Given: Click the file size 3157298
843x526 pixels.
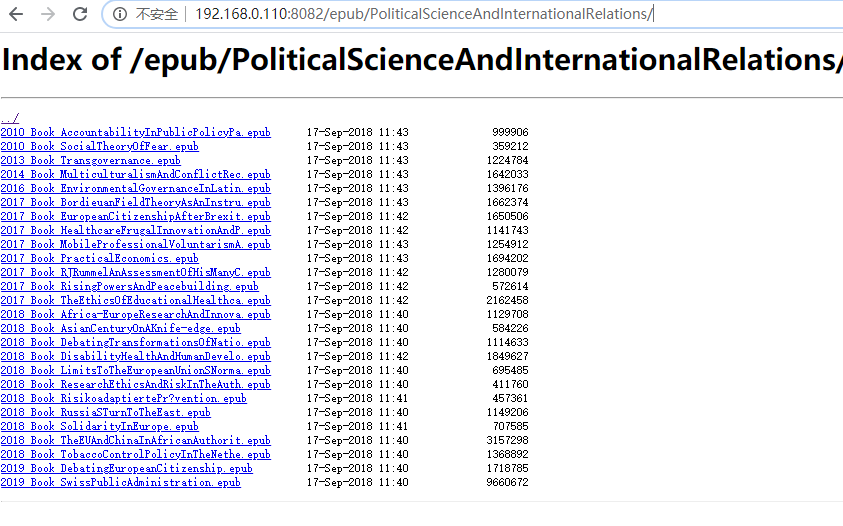Looking at the screenshot, I should pyautogui.click(x=507, y=440).
